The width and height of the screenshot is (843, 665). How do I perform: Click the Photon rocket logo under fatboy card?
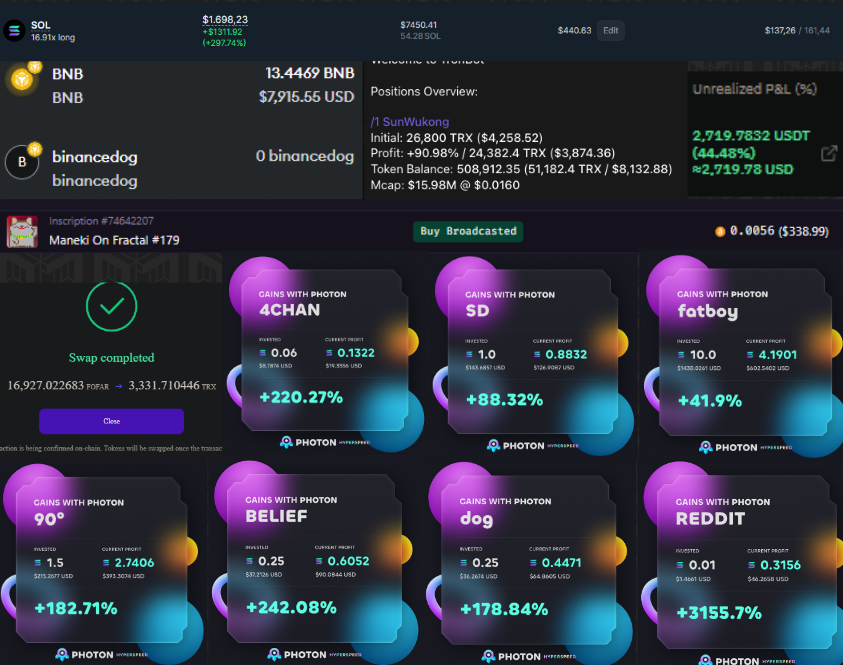705,447
